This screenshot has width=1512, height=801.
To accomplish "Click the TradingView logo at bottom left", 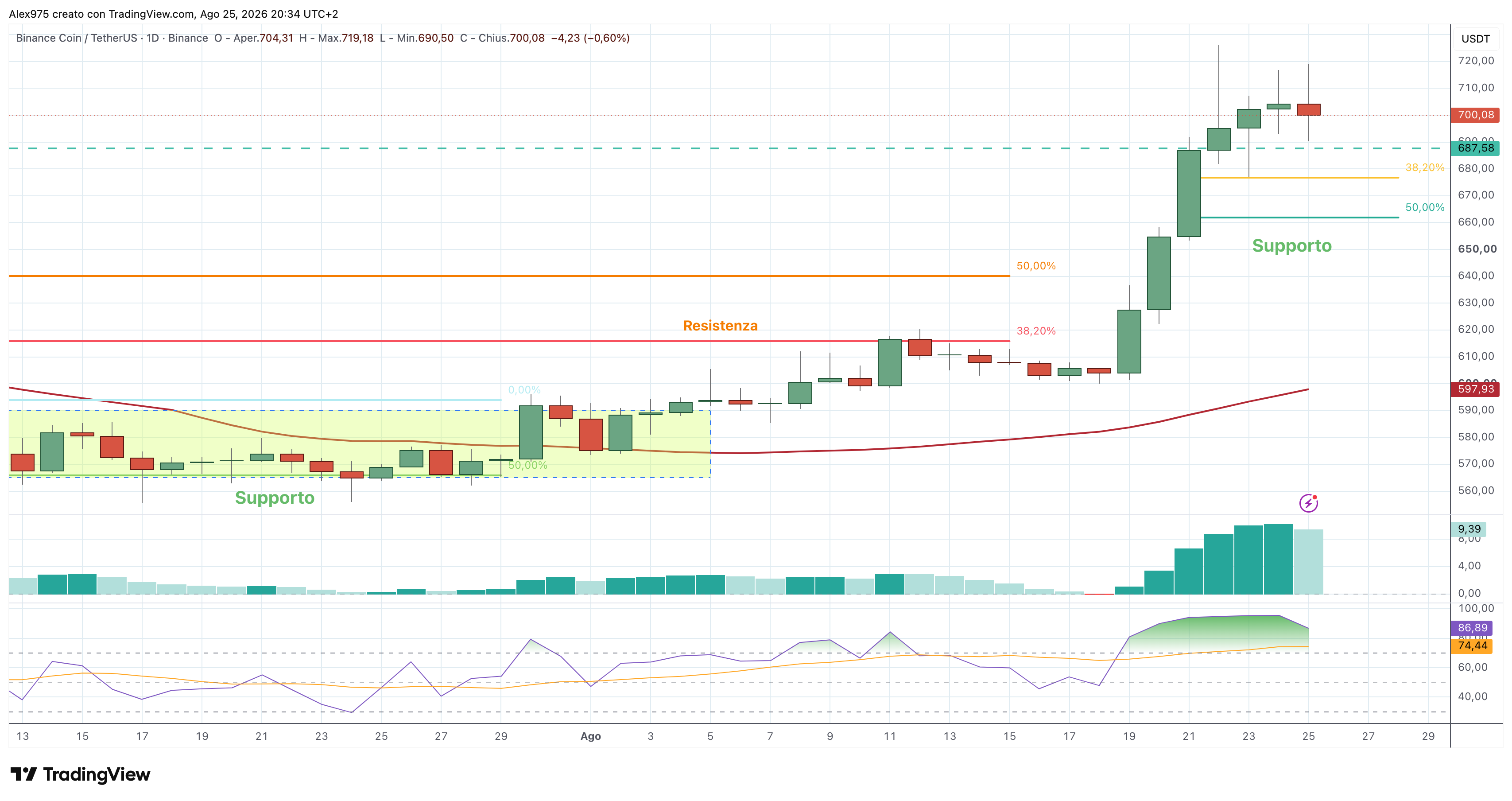I will 81,774.
